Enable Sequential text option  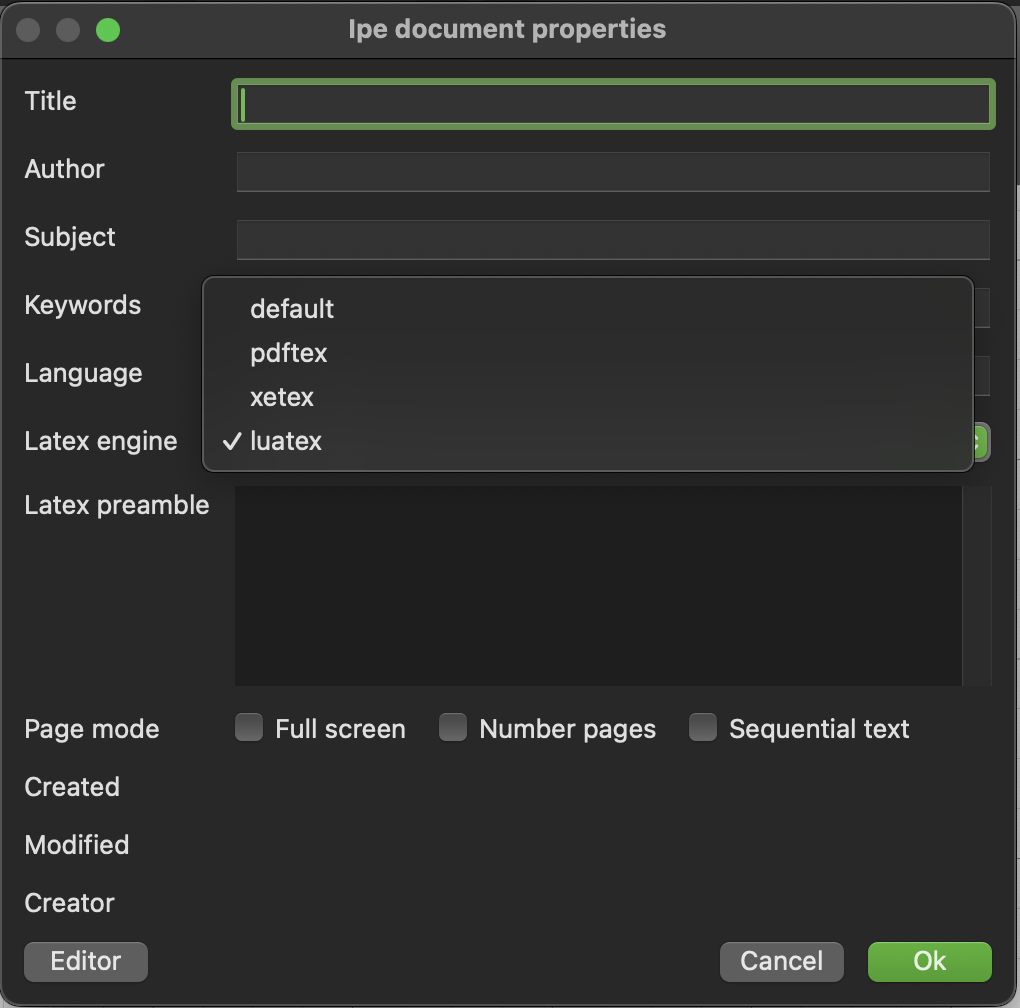pyautogui.click(x=702, y=728)
